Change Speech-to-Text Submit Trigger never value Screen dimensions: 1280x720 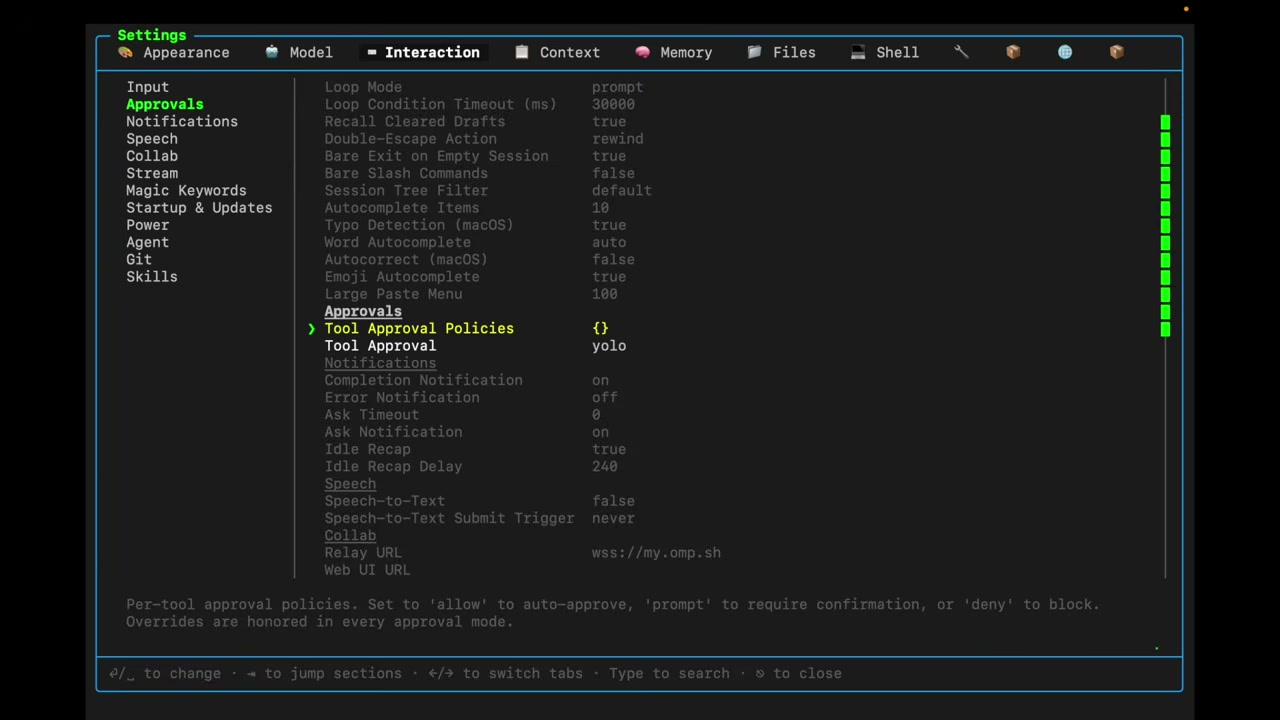[x=613, y=518]
